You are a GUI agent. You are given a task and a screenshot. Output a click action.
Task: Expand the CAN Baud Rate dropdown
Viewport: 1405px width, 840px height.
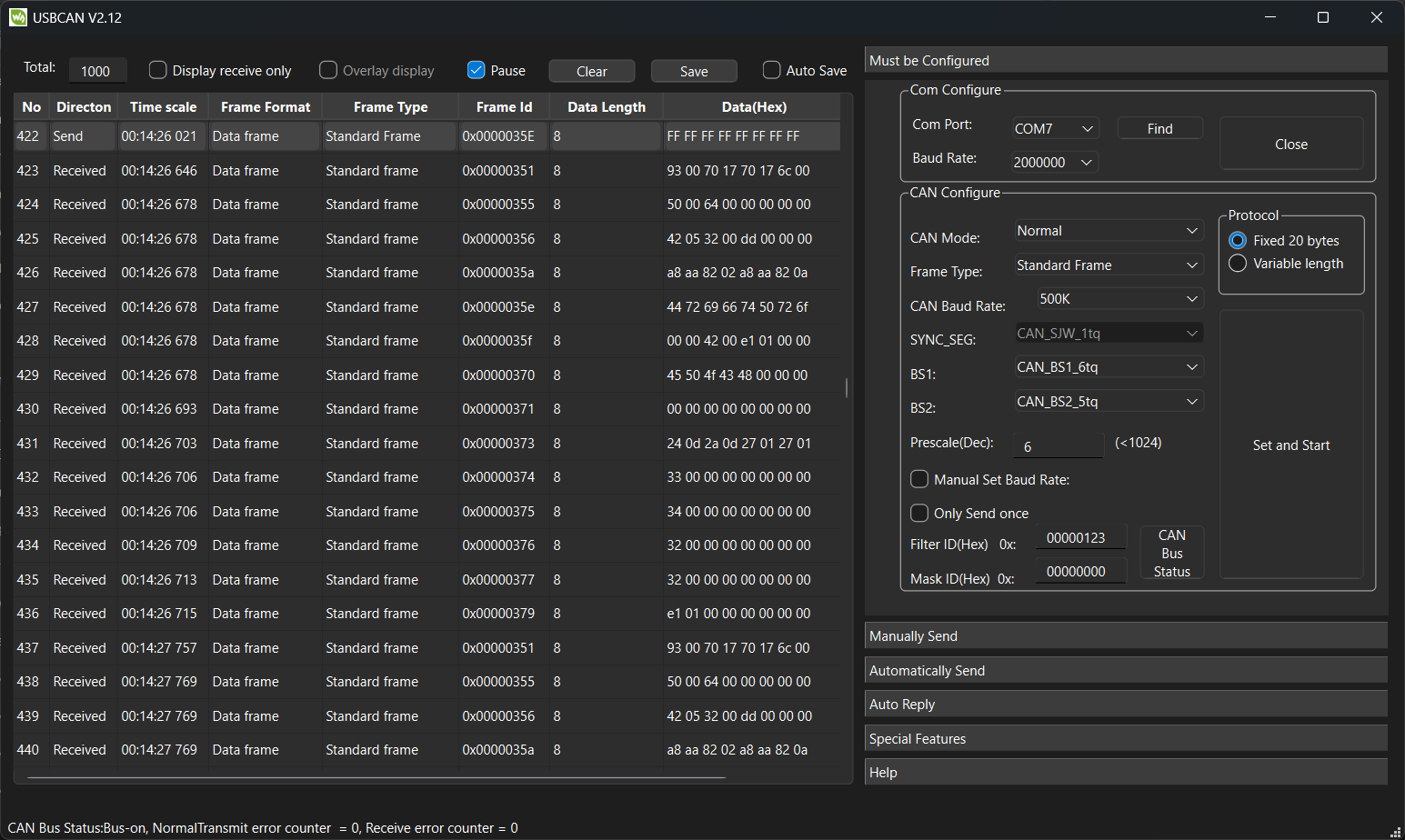1119,299
